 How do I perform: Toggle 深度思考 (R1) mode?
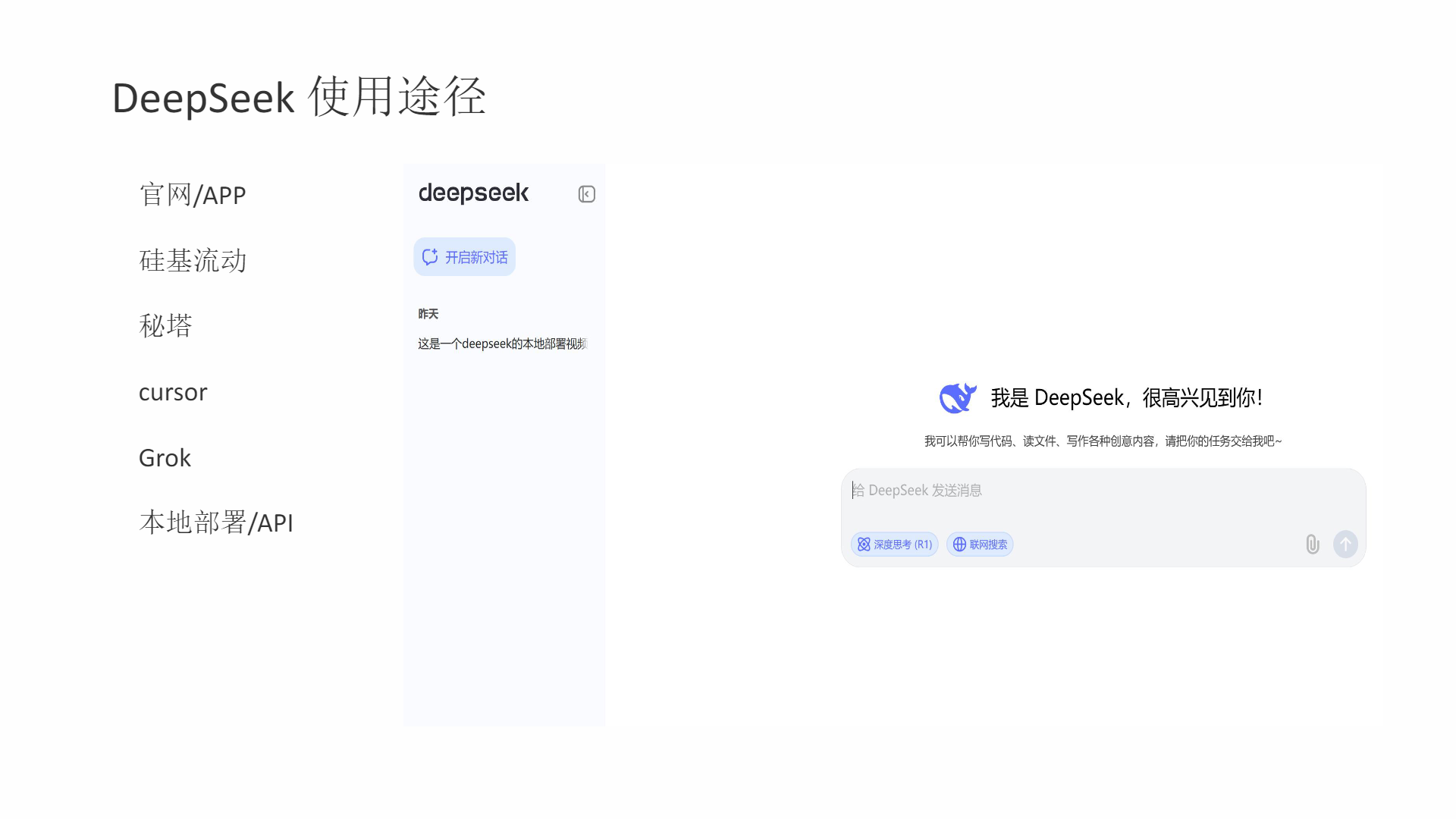click(x=894, y=544)
